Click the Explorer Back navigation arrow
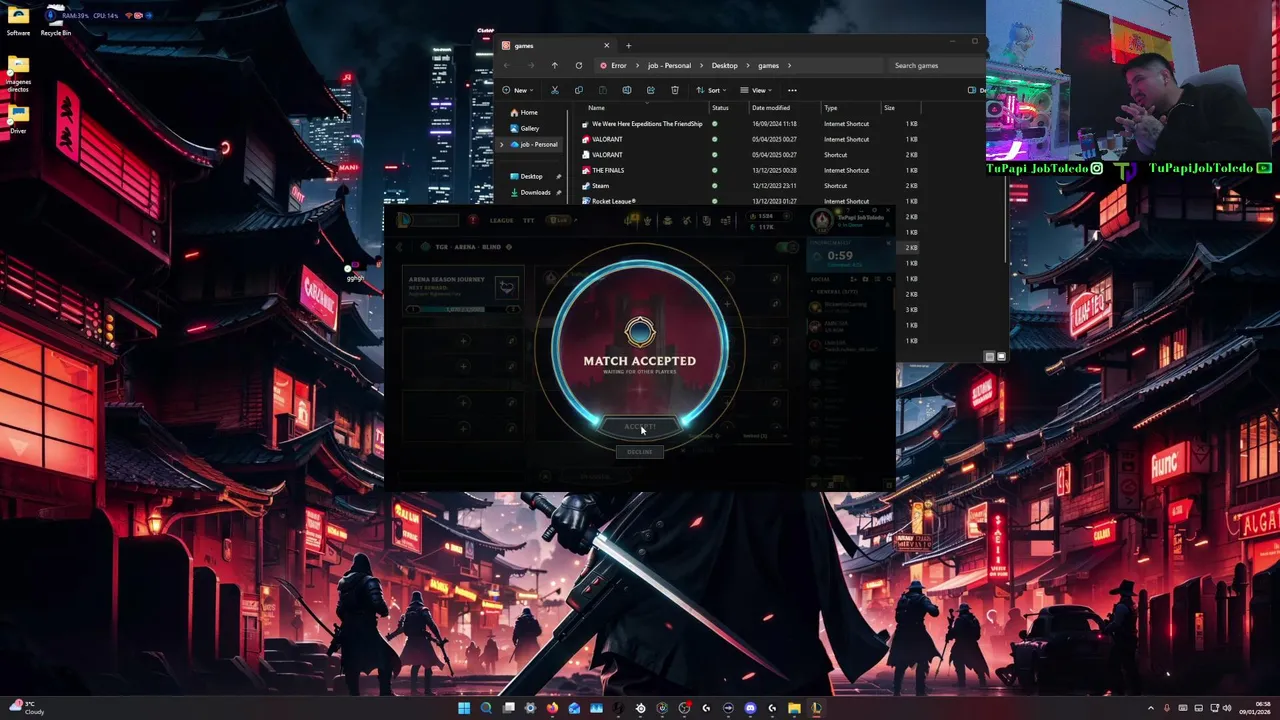Screen dimensions: 1280x720 [x=506, y=65]
